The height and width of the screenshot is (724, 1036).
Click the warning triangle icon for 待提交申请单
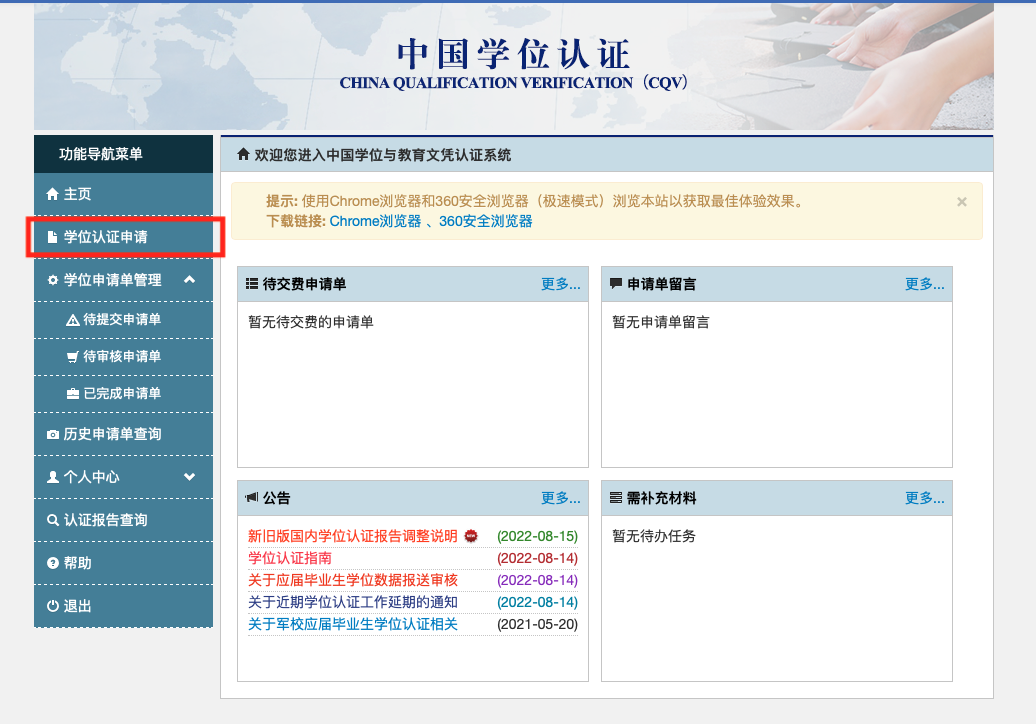pos(72,320)
